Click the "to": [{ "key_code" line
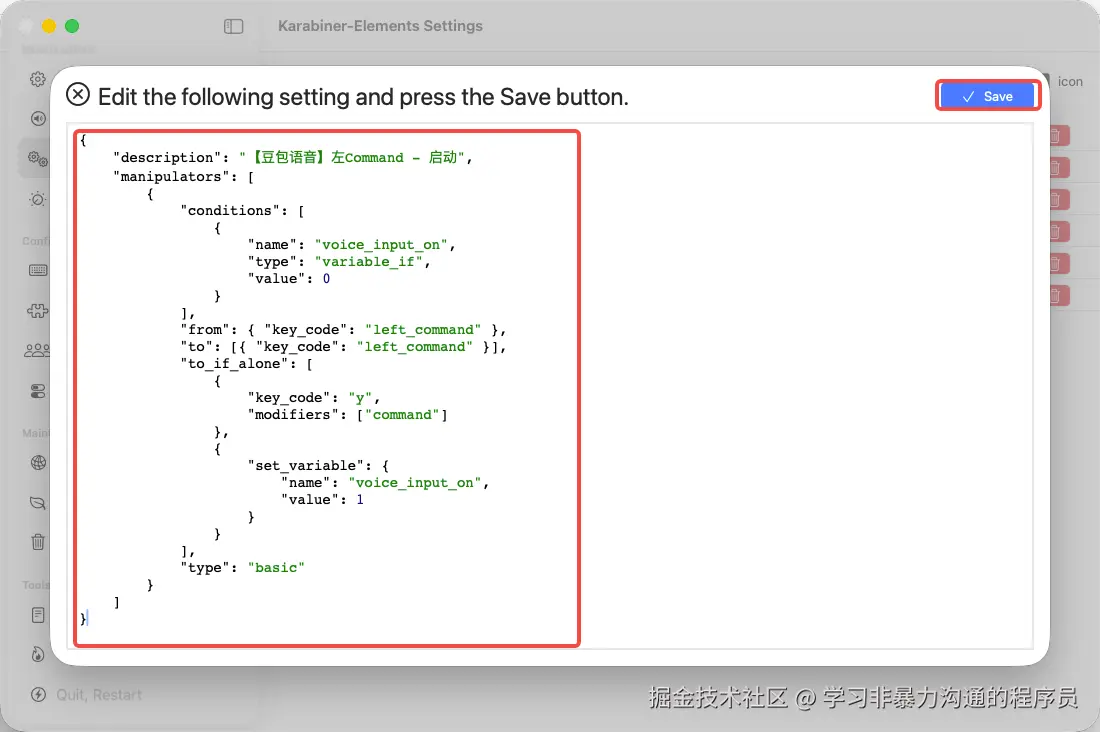 point(342,347)
